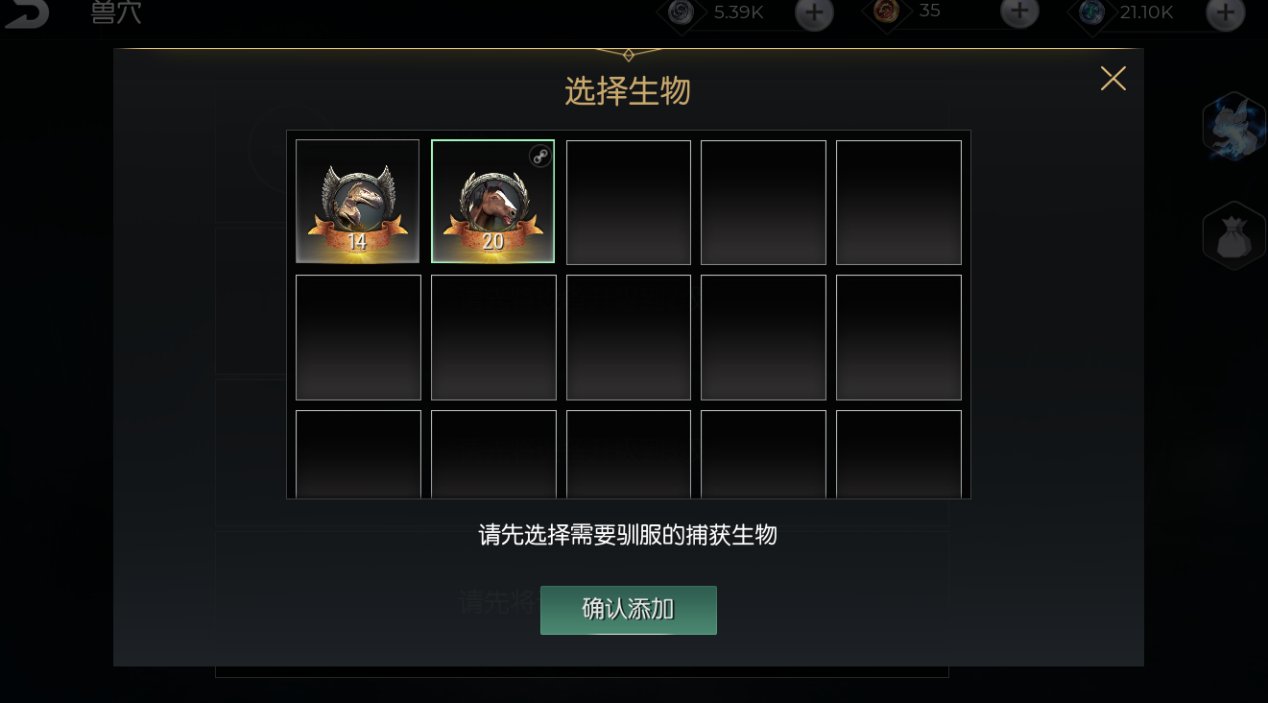Click the 兽穴 title label
This screenshot has height=703, width=1268.
coord(116,13)
